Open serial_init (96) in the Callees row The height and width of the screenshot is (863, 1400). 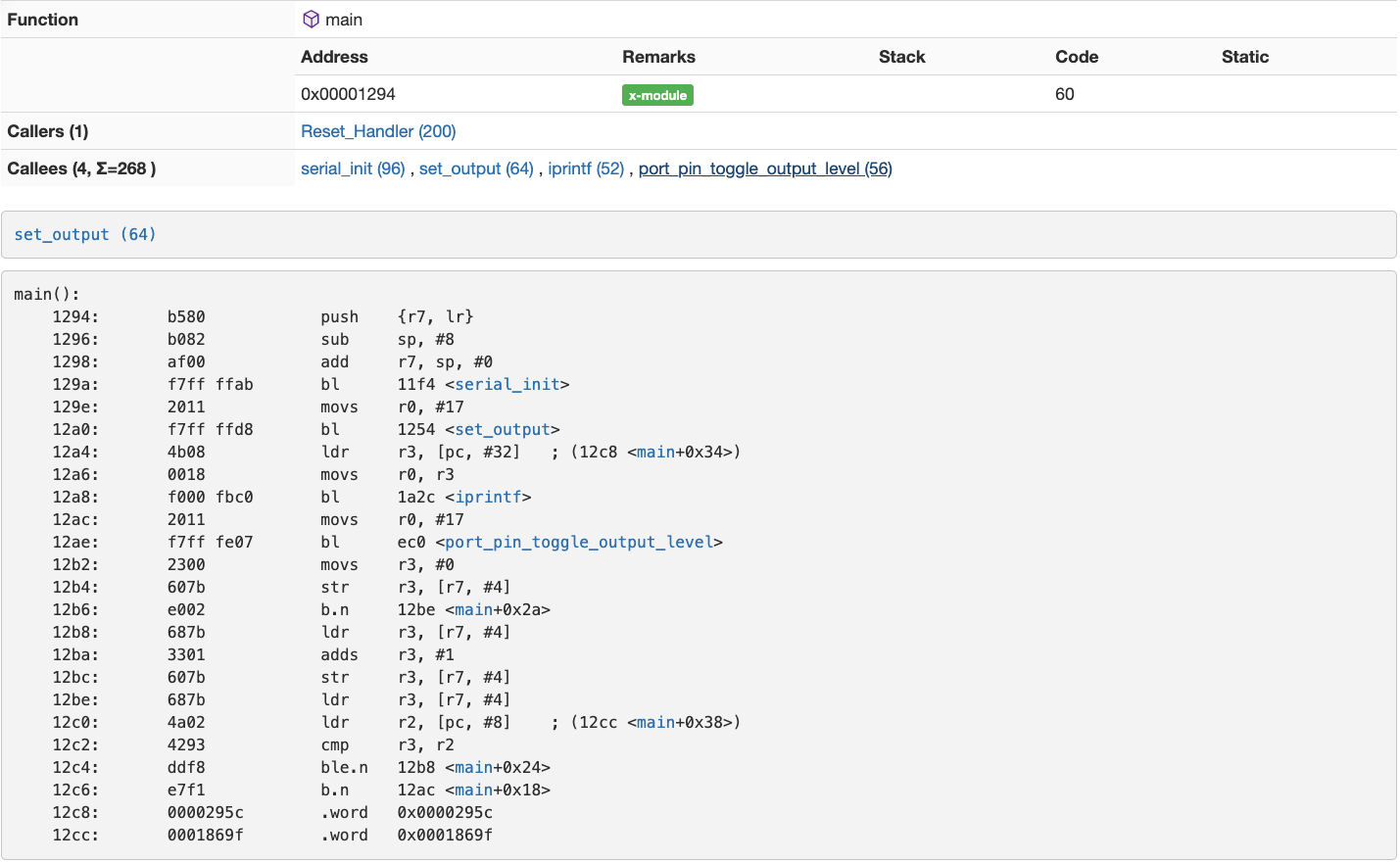pos(353,168)
